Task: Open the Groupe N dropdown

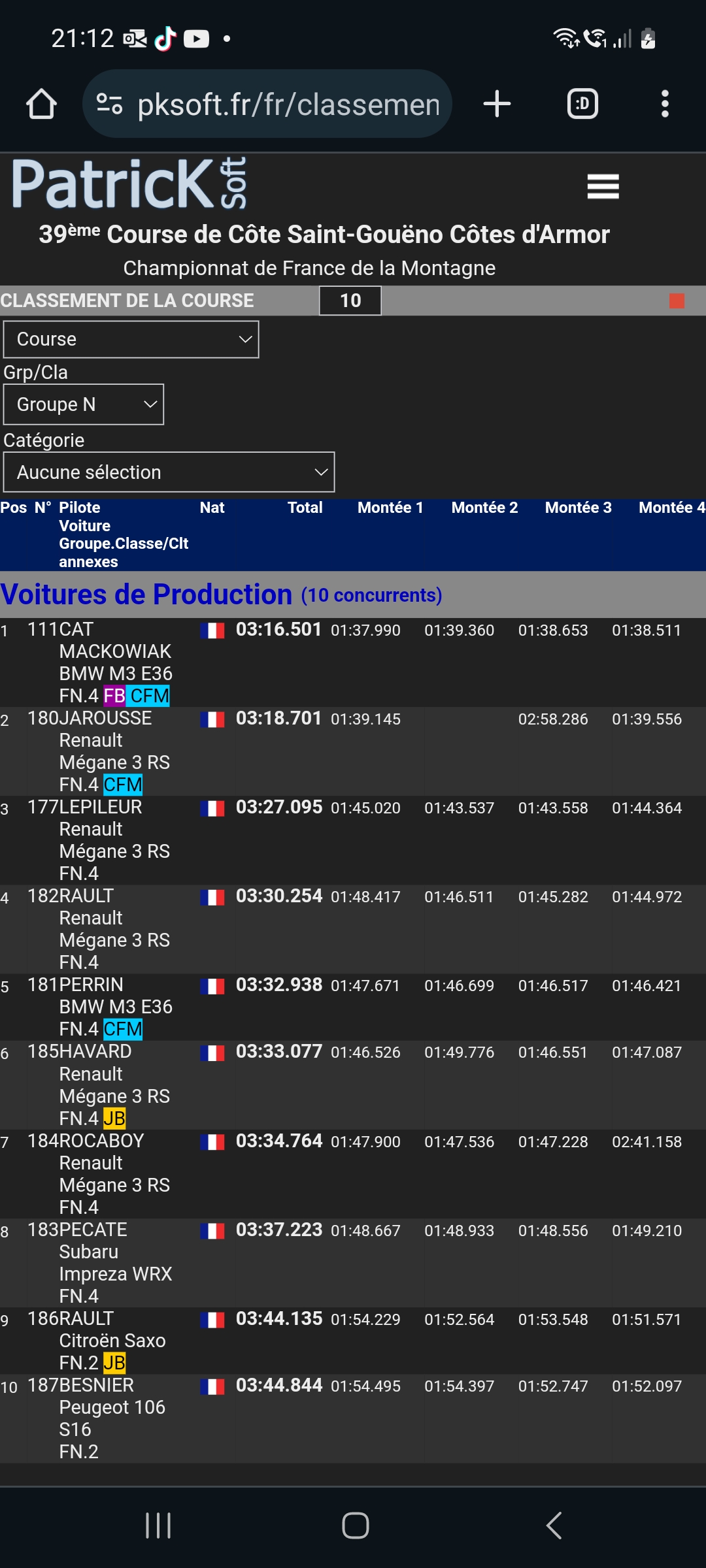Action: click(x=84, y=404)
